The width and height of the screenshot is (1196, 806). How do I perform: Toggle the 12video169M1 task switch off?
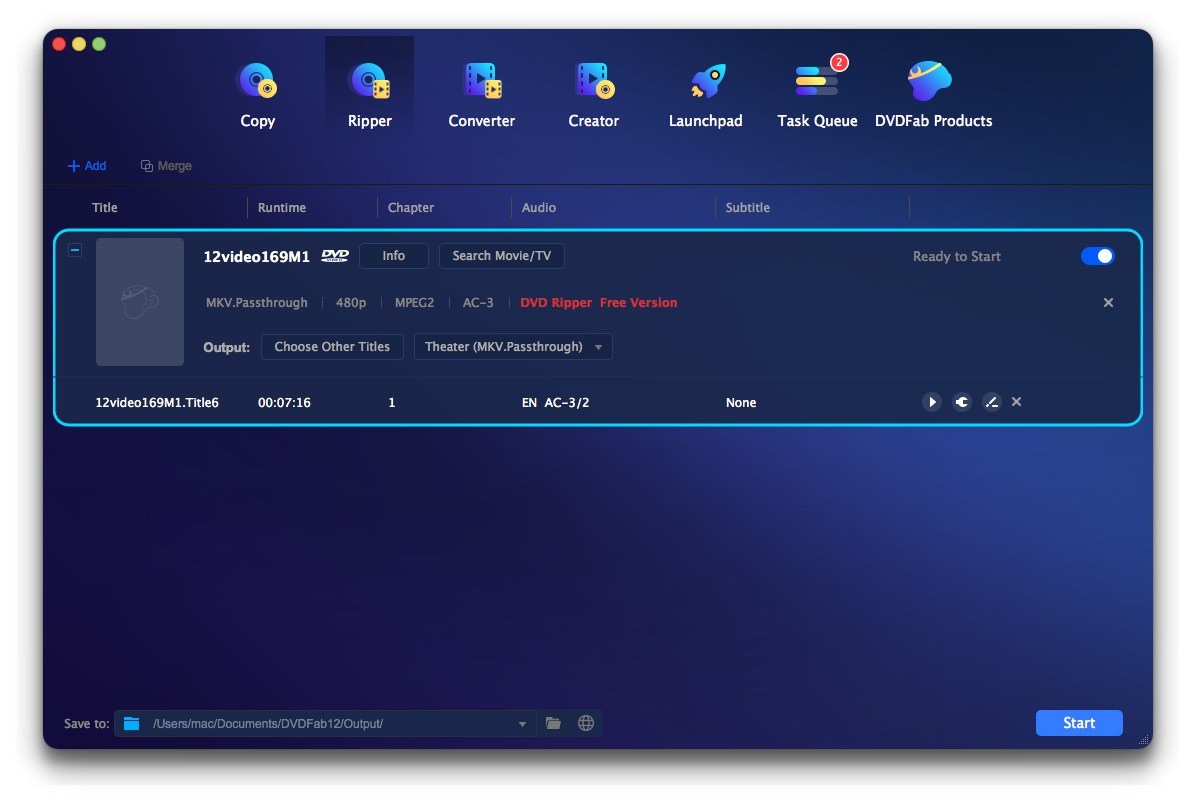pyautogui.click(x=1097, y=256)
